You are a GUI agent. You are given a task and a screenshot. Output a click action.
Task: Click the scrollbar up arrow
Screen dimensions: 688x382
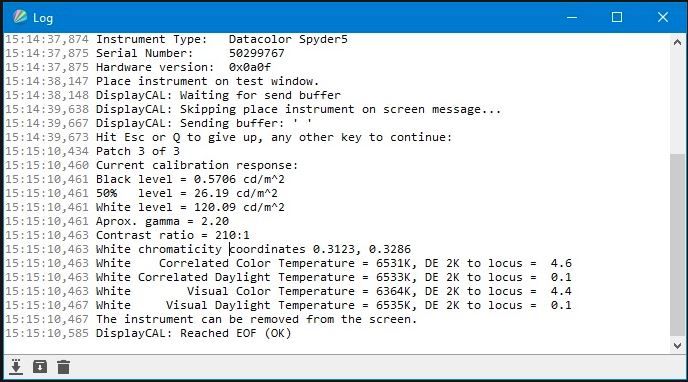(x=677, y=42)
